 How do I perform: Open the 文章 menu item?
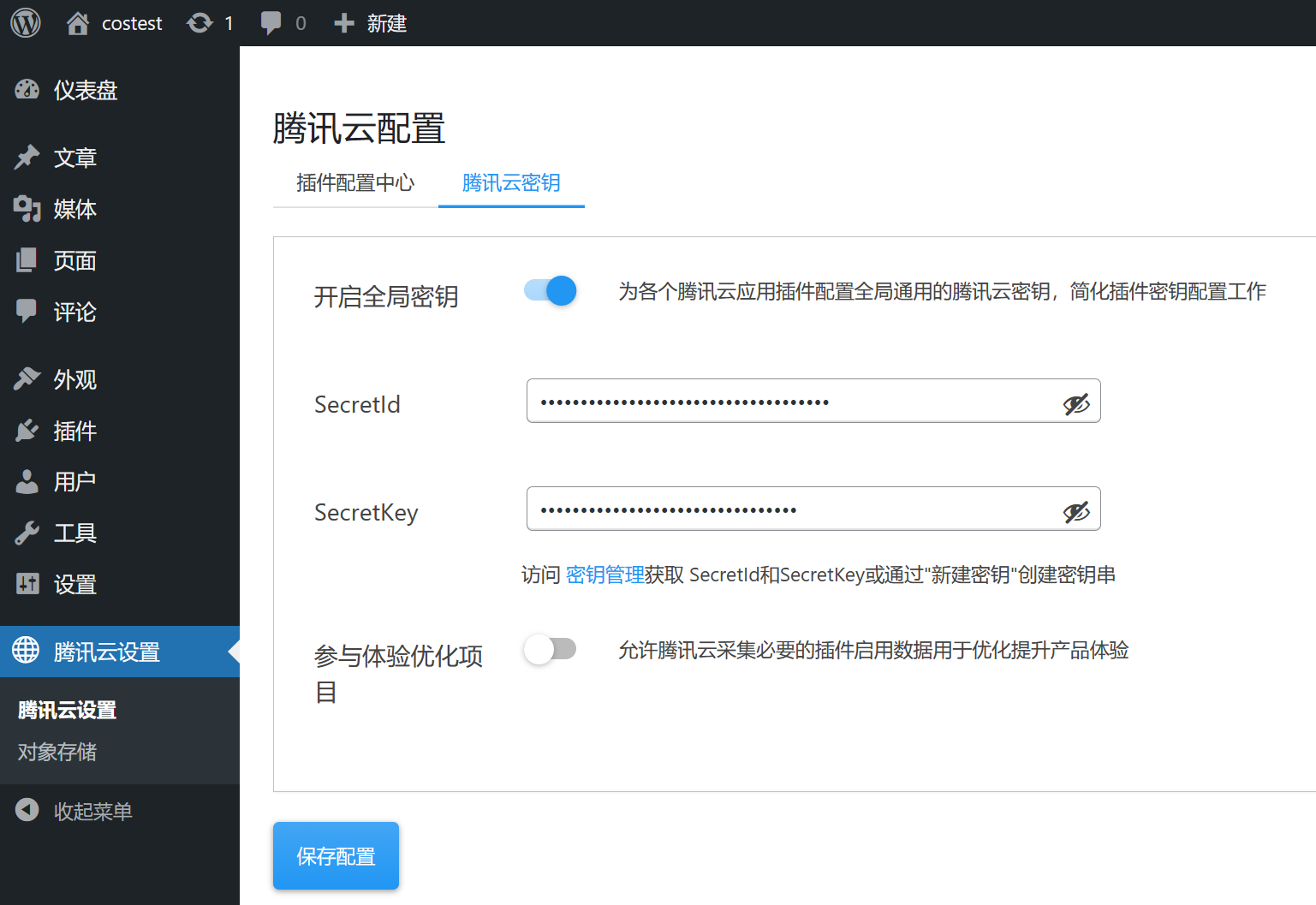coord(120,158)
